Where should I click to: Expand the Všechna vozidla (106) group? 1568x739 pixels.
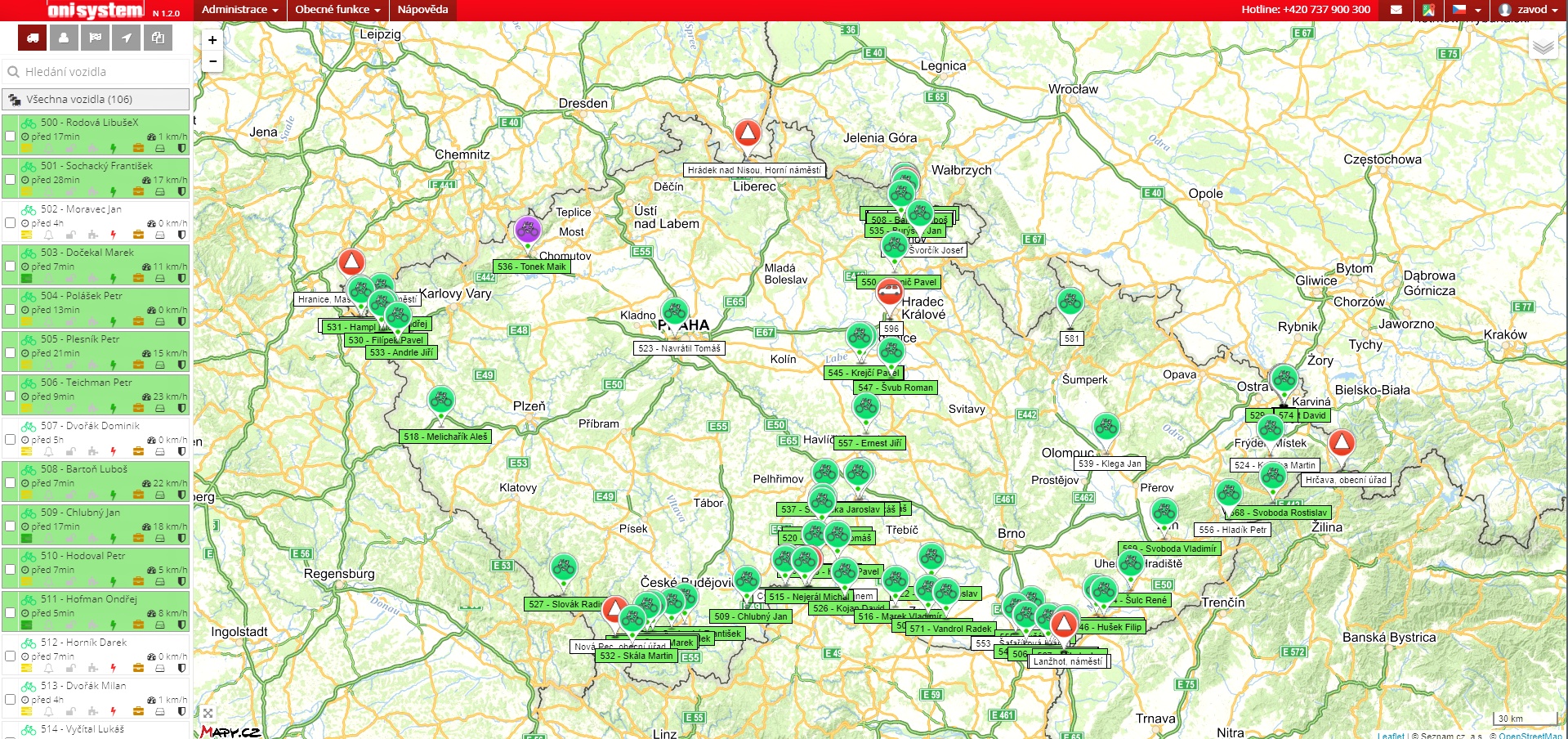(x=96, y=99)
